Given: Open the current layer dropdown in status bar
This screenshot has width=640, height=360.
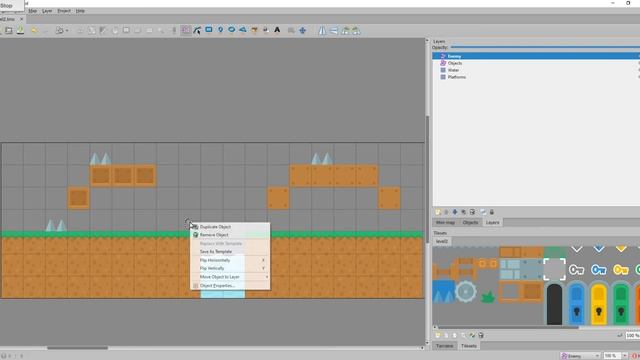Looking at the screenshot, I should [x=580, y=356].
